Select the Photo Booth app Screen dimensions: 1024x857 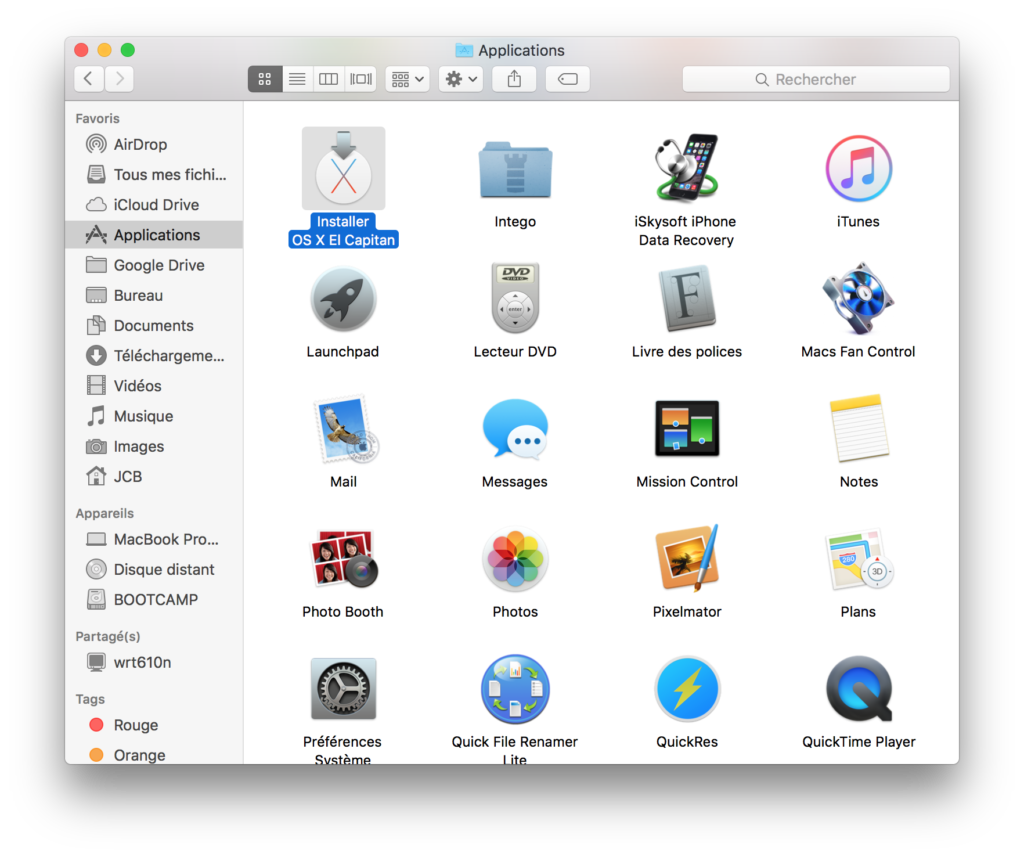coord(344,558)
